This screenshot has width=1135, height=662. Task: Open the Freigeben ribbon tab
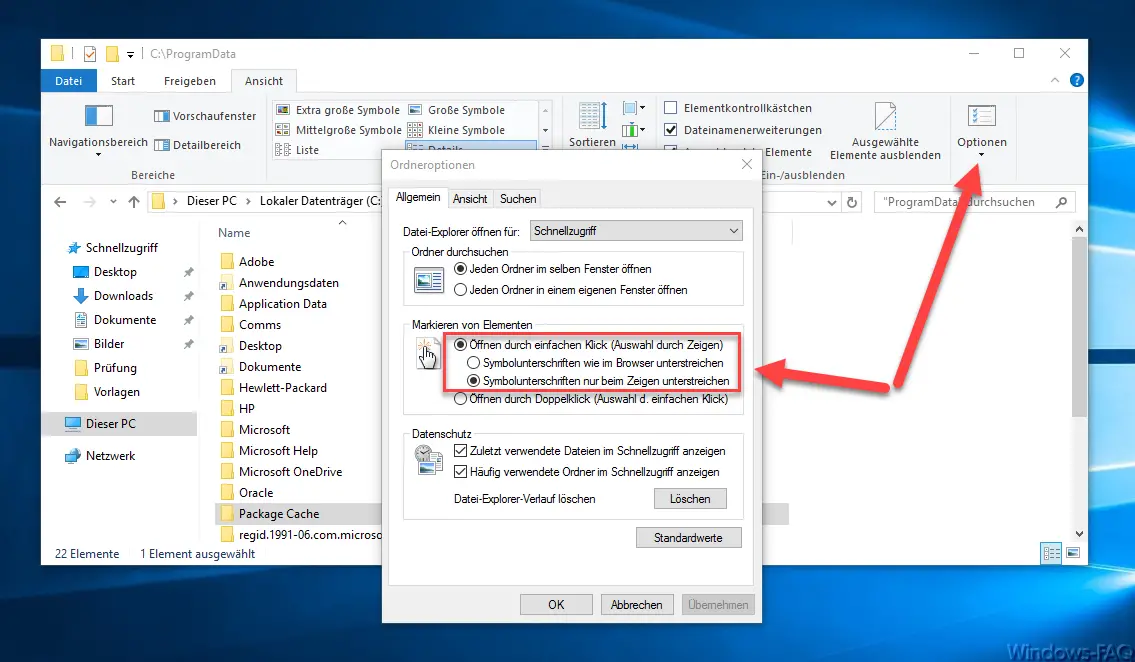pyautogui.click(x=190, y=80)
